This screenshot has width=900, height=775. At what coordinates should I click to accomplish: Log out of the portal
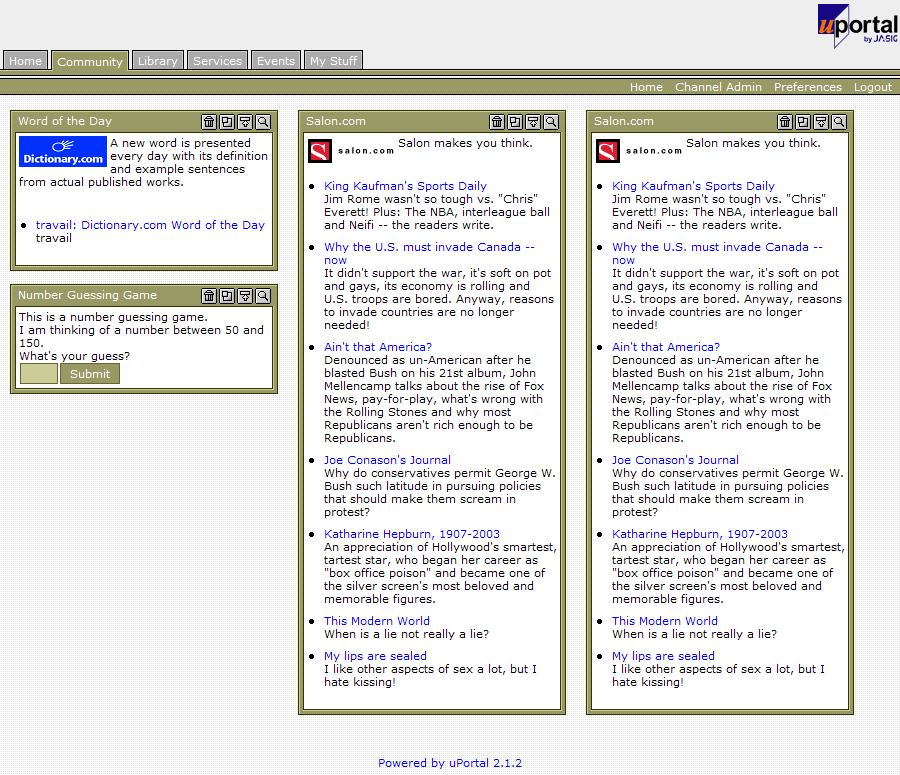point(873,87)
